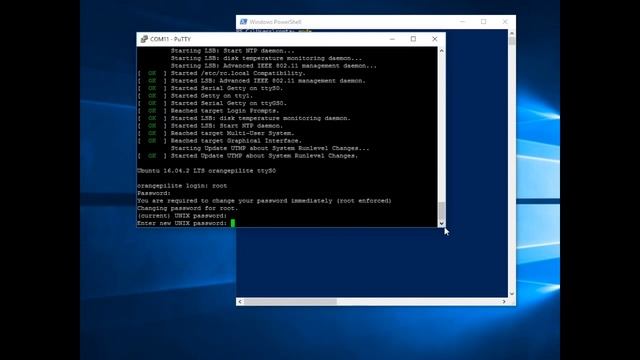Minimize the COM11 PuTTY window
The height and width of the screenshot is (360, 640).
coord(392,39)
